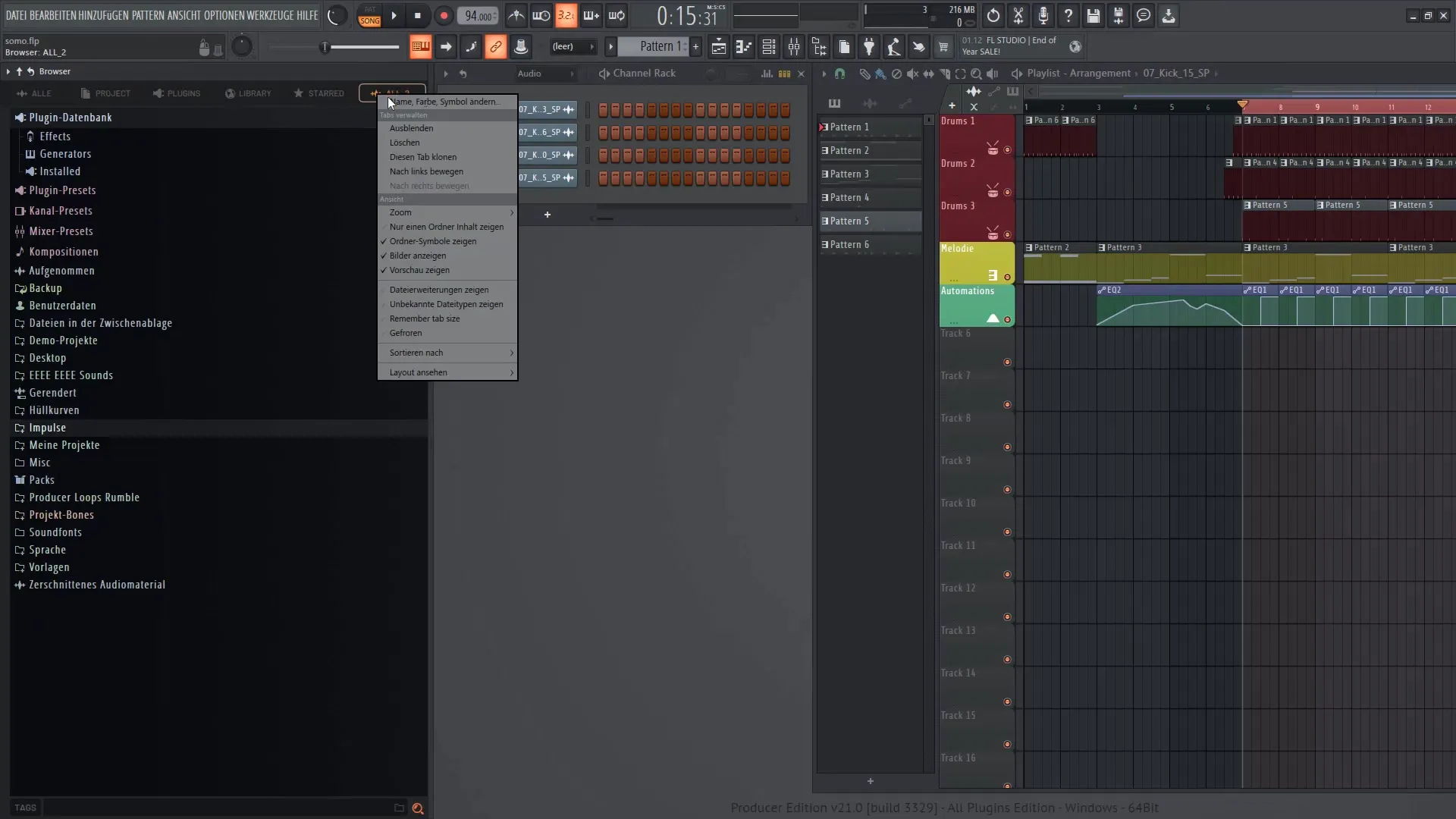This screenshot has width=1456, height=819.
Task: Click the stop button in the transport
Action: [x=418, y=16]
